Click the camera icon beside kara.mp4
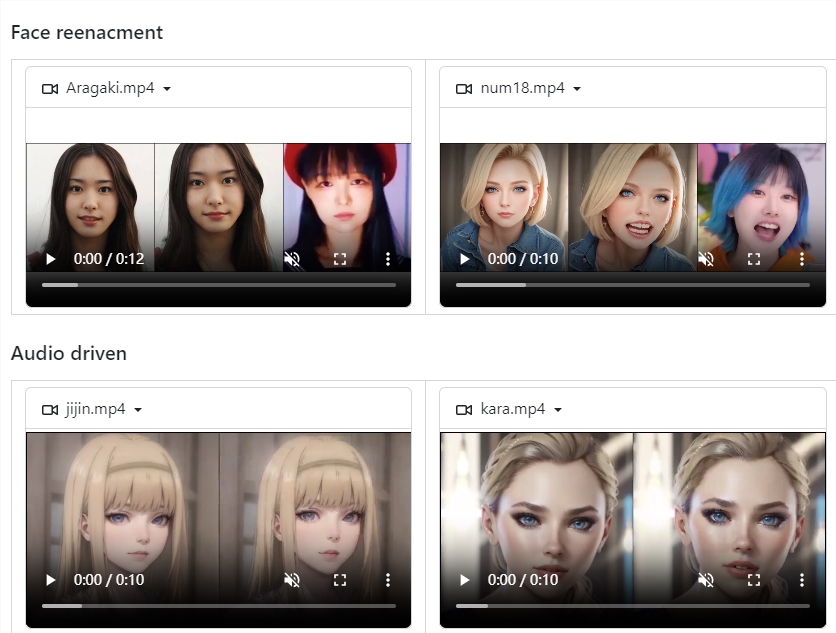Image resolution: width=836 pixels, height=633 pixels. [464, 409]
